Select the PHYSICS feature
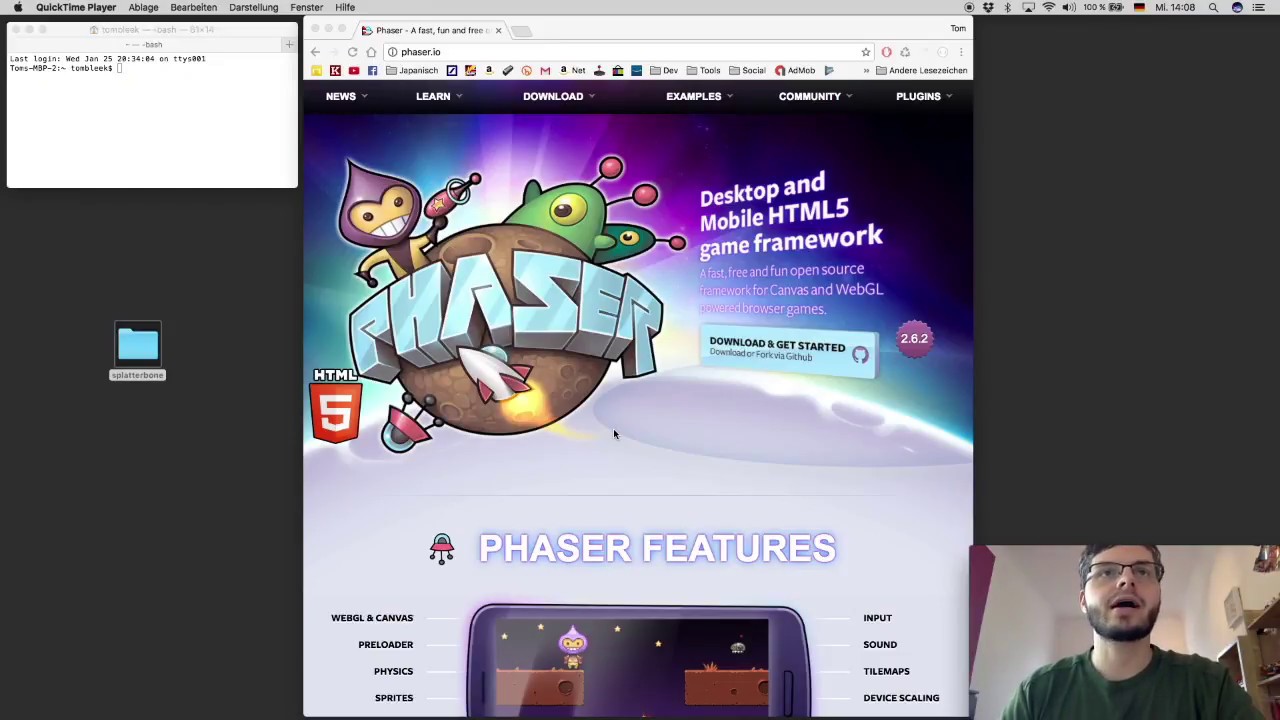The width and height of the screenshot is (1280, 720). [393, 671]
